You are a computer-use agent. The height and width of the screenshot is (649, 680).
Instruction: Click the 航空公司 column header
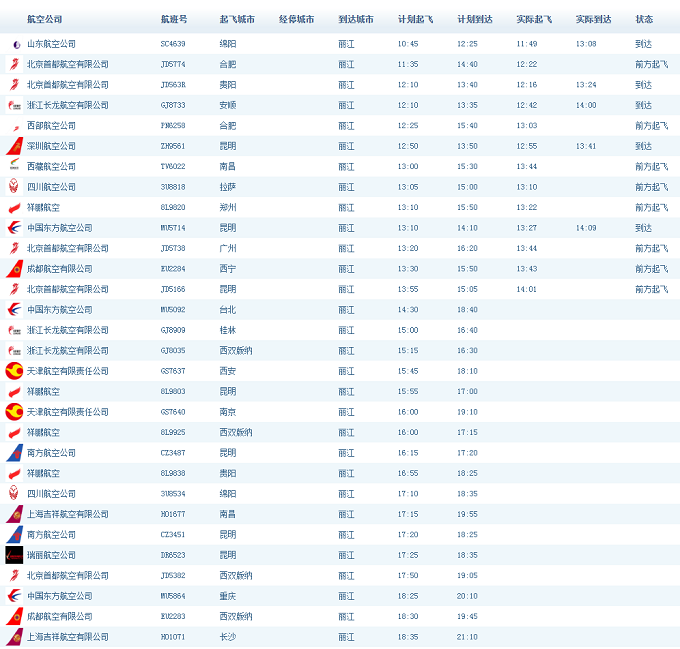[x=44, y=19]
